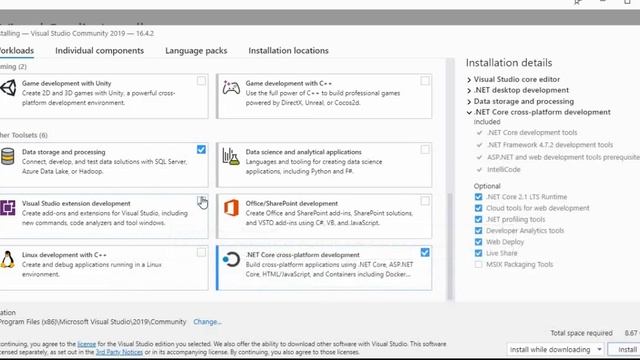Viewport: 640px width, 360px height.
Task: Click the game controller C++ icon
Action: pyautogui.click(x=231, y=87)
